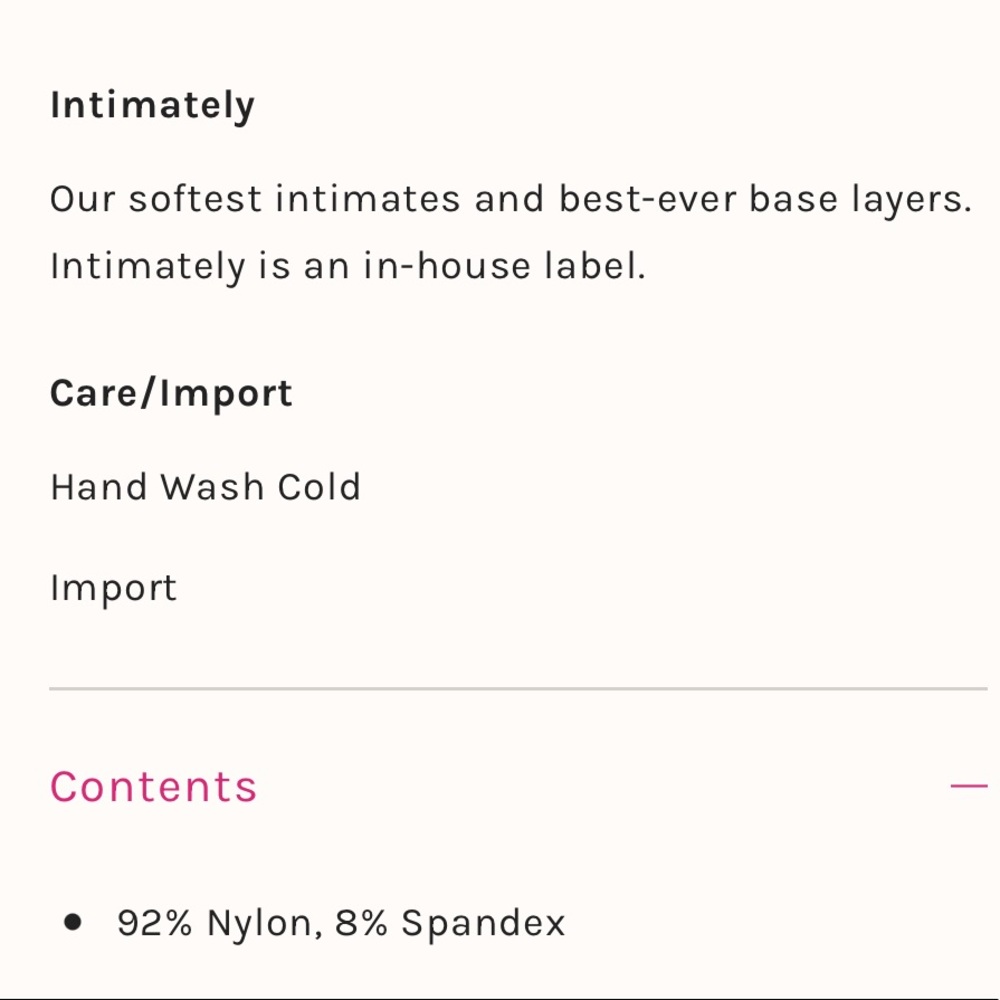Click the bold Intimately brand heading

click(x=152, y=105)
